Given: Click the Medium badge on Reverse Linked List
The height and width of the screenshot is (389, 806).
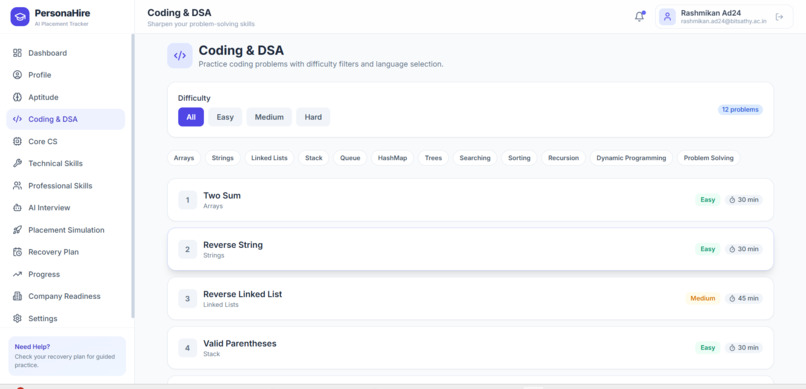Looking at the screenshot, I should point(703,299).
